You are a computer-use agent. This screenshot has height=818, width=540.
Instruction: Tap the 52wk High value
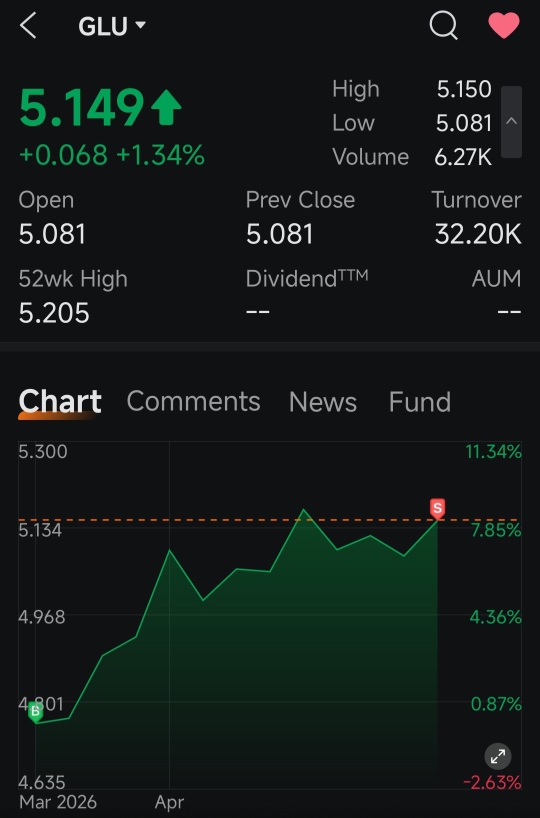[x=54, y=313]
